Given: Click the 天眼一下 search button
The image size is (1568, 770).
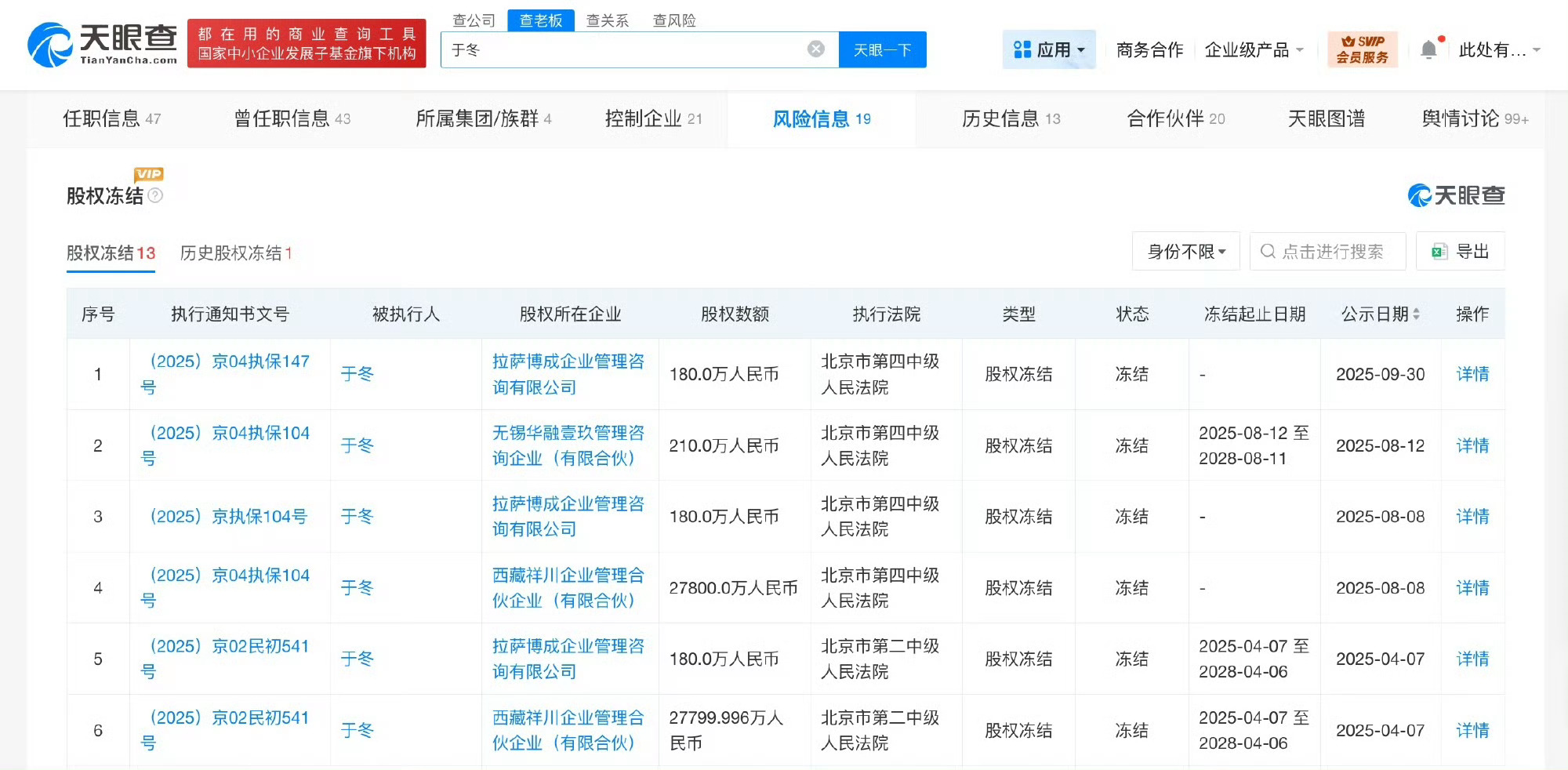Looking at the screenshot, I should click(882, 49).
